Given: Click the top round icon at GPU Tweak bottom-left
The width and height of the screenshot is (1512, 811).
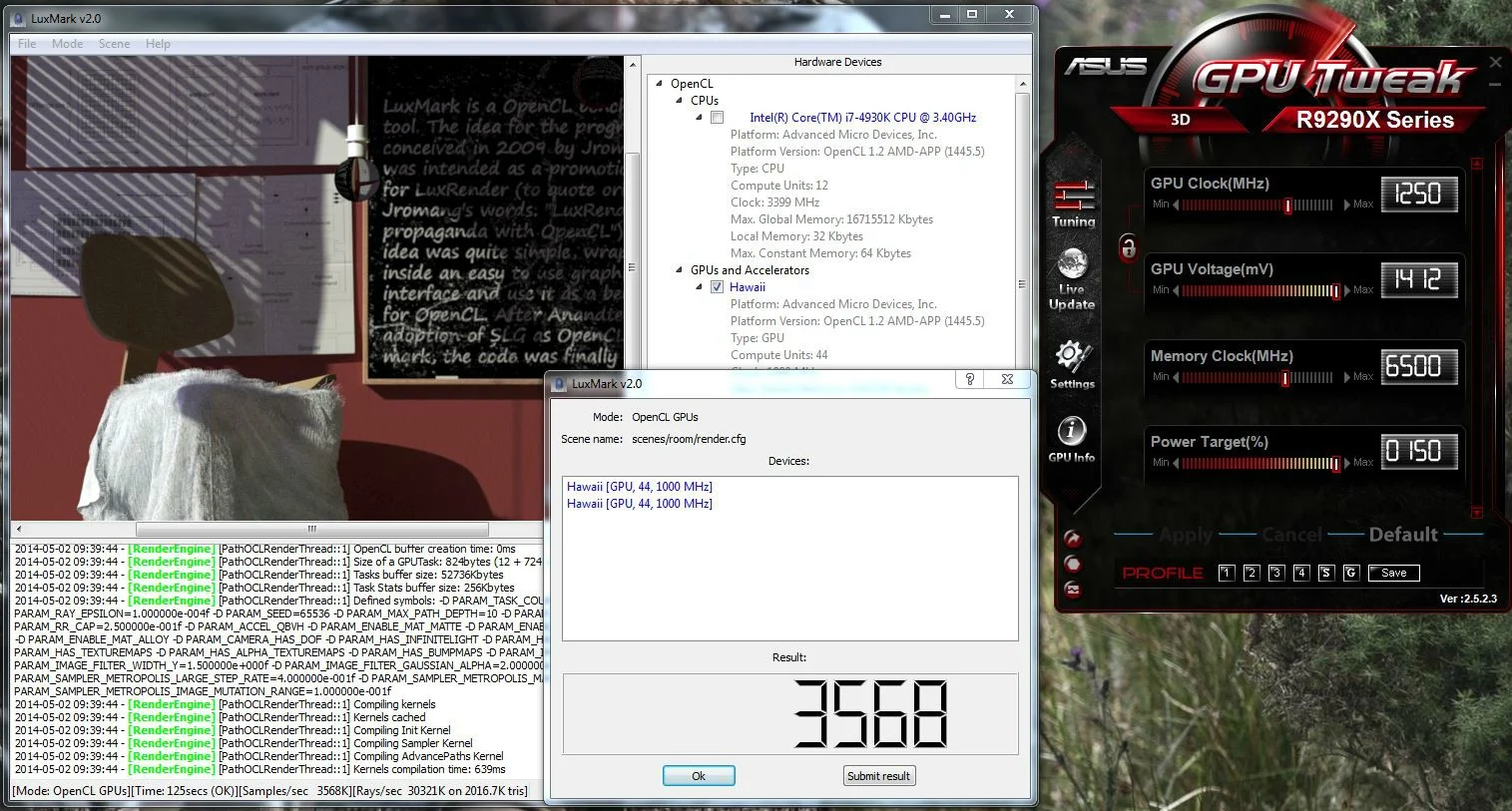Looking at the screenshot, I should [1073, 539].
